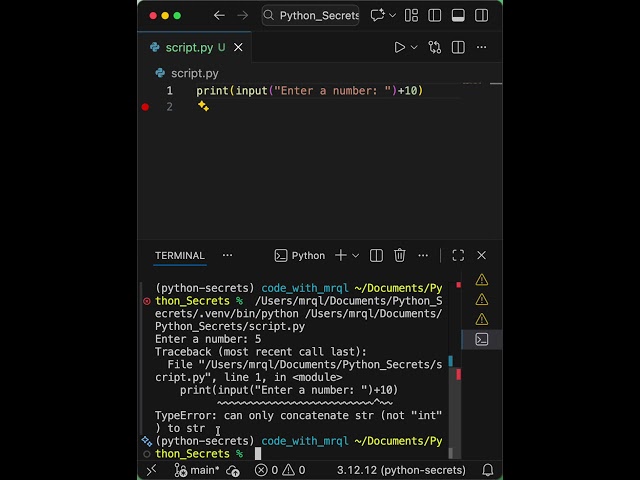The image size is (640, 480).
Task: Toggle the bottom panel visibility
Action: pyautogui.click(x=458, y=16)
